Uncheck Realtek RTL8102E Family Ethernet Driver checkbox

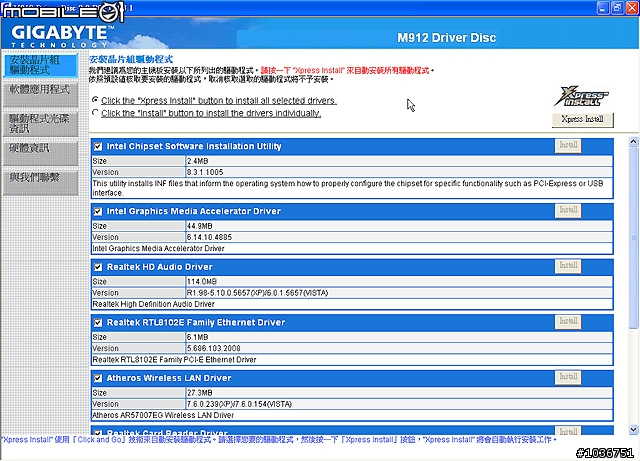coord(98,323)
